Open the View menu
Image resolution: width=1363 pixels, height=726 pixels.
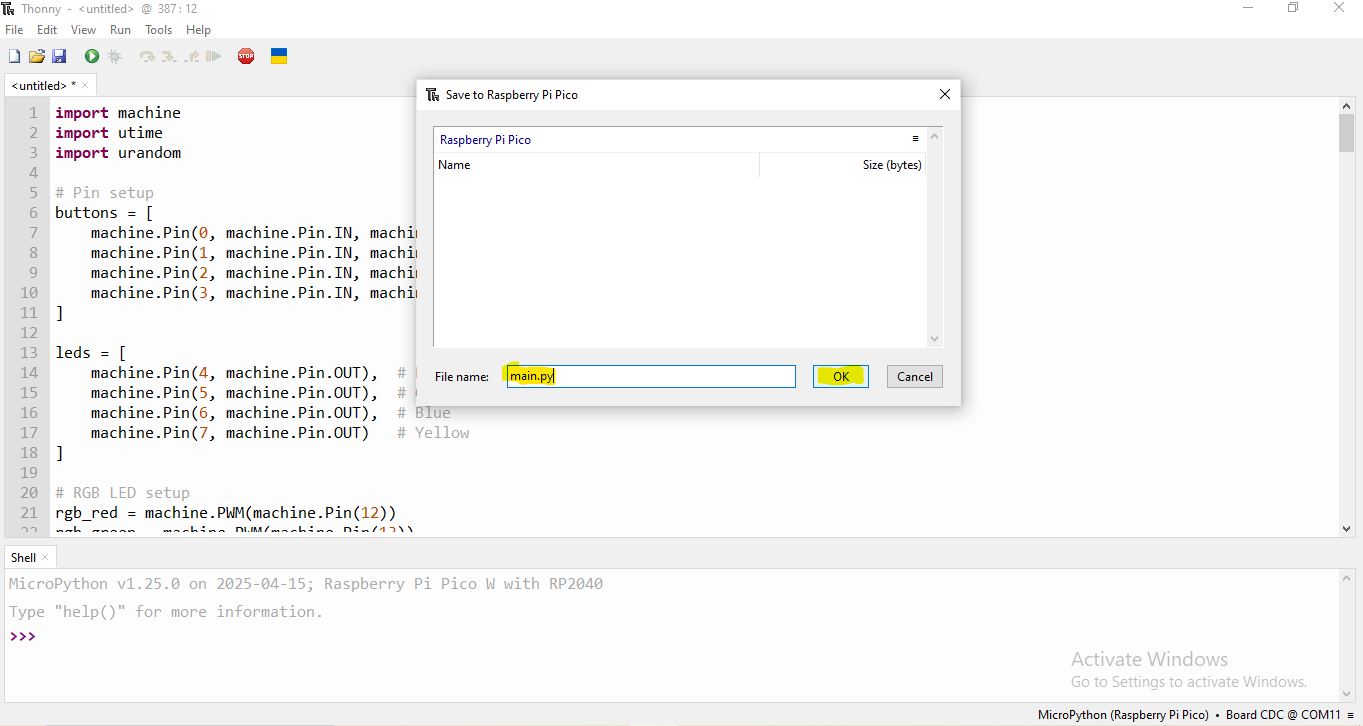pos(84,30)
